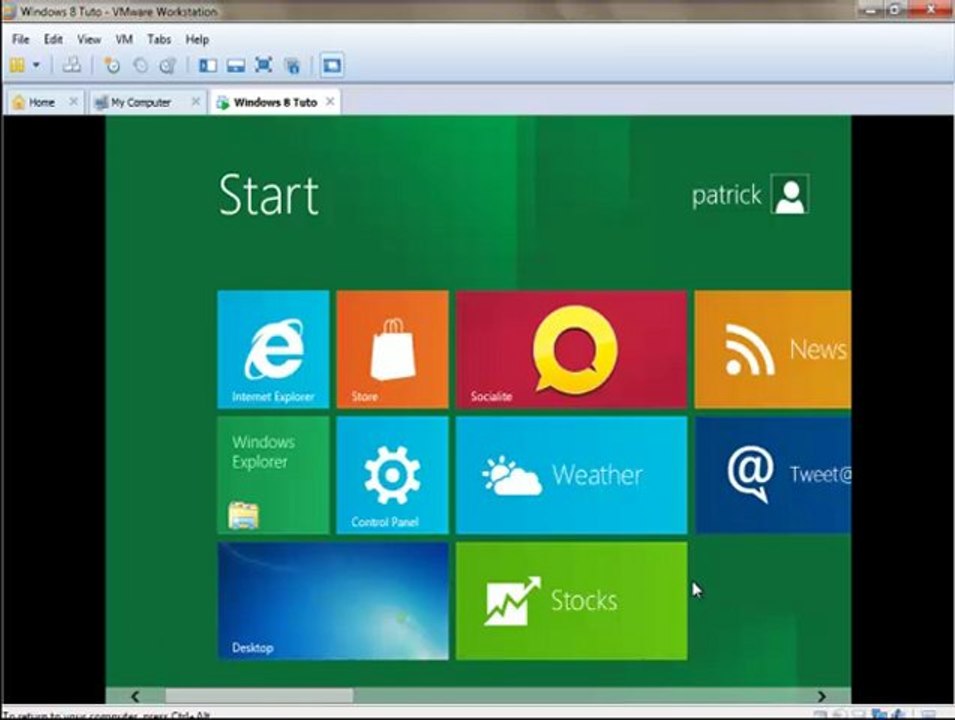Screen dimensions: 955x720
Task: Open the Control Panel tile
Action: pyautogui.click(x=392, y=475)
